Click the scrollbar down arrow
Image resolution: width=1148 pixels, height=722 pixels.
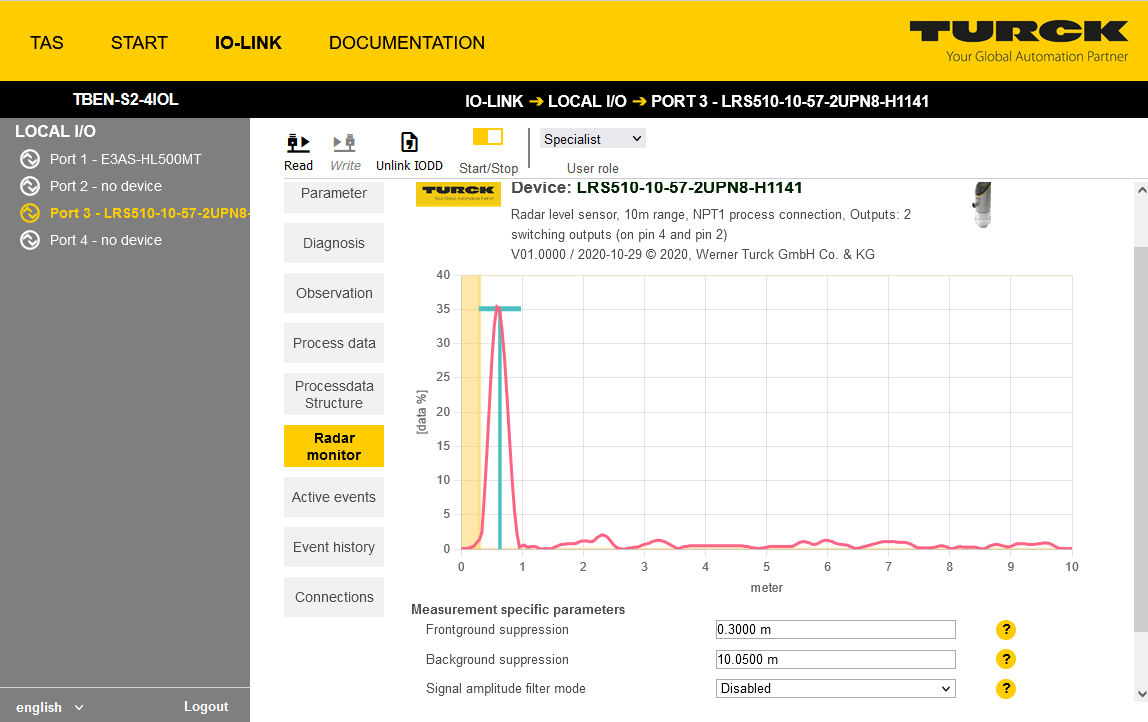point(1141,694)
